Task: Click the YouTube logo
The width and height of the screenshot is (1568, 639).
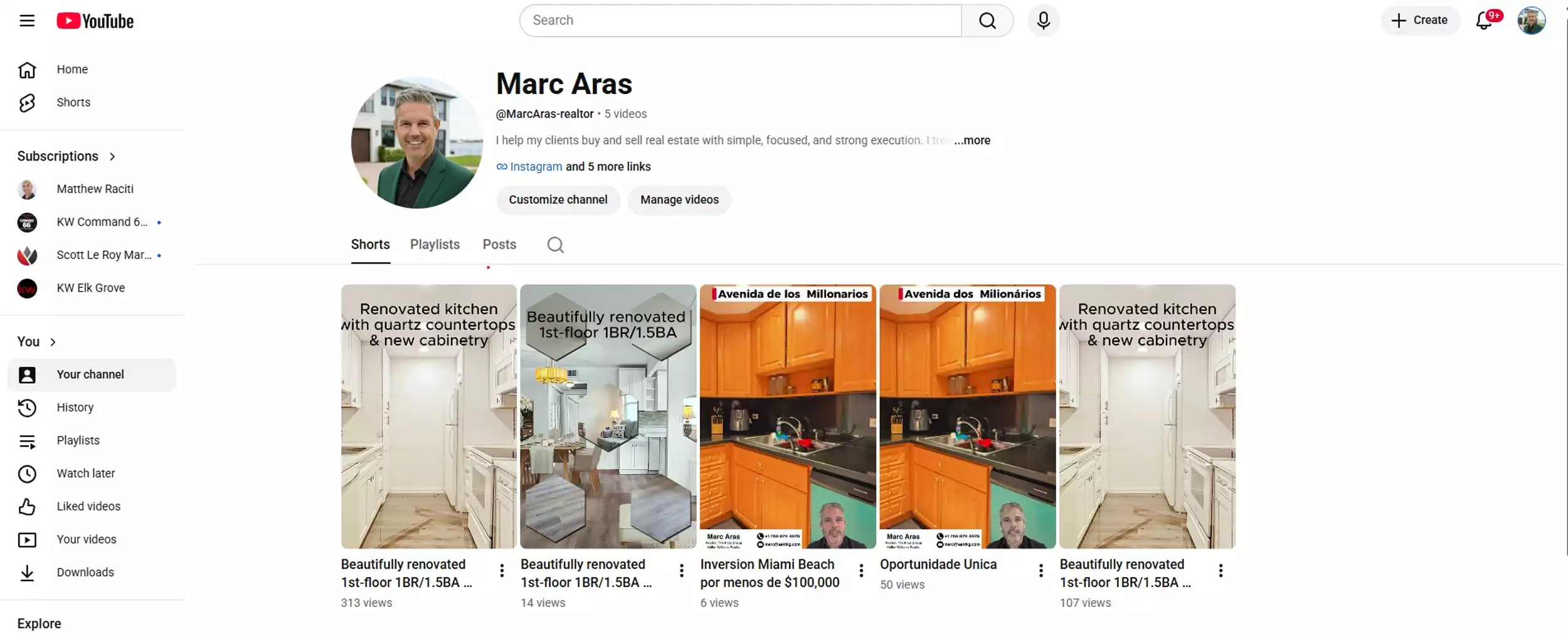Action: pos(95,21)
